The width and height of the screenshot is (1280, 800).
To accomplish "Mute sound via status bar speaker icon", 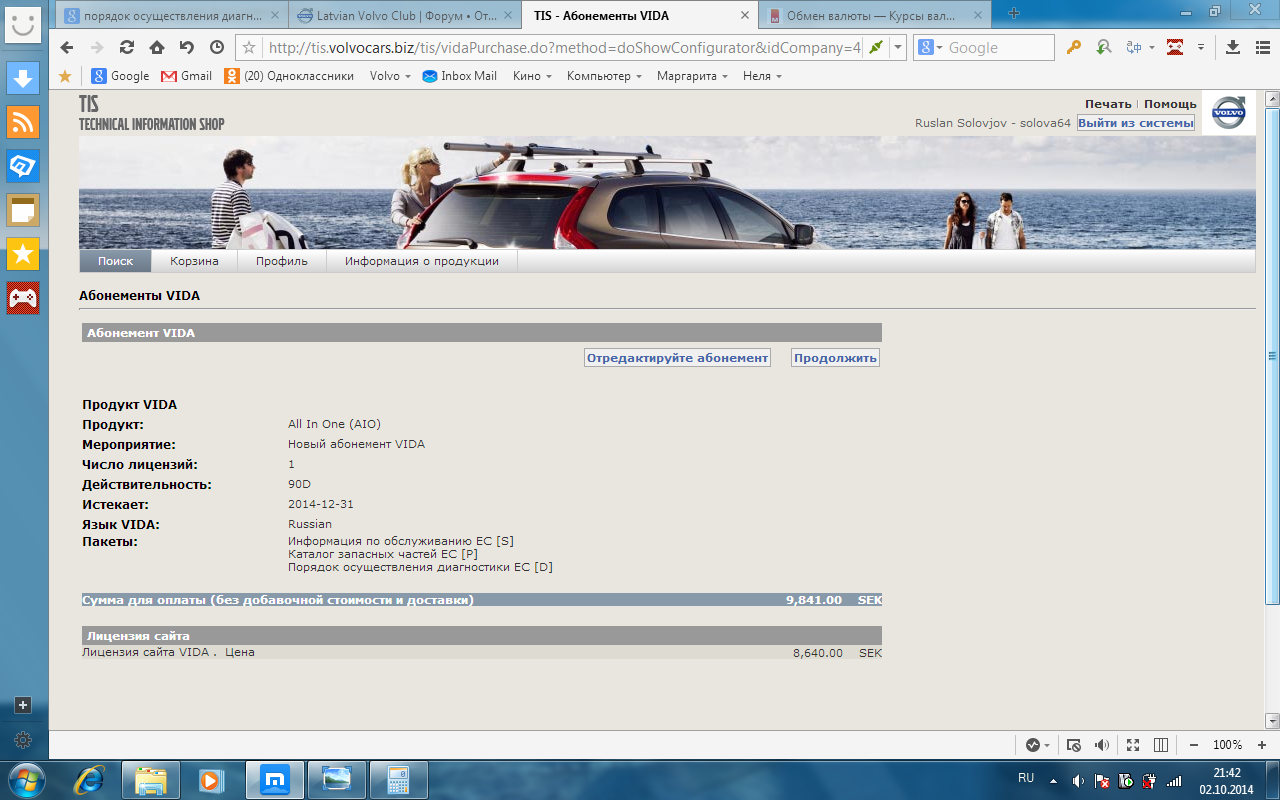I will tap(1102, 745).
